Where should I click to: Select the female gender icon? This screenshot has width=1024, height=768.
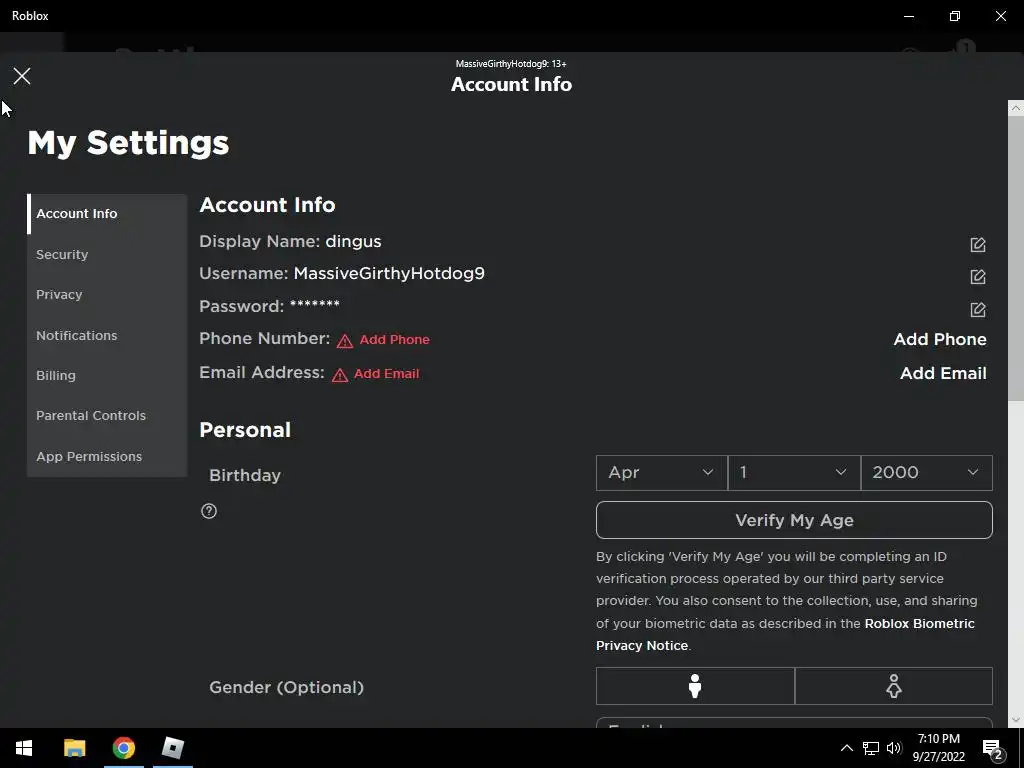(893, 686)
